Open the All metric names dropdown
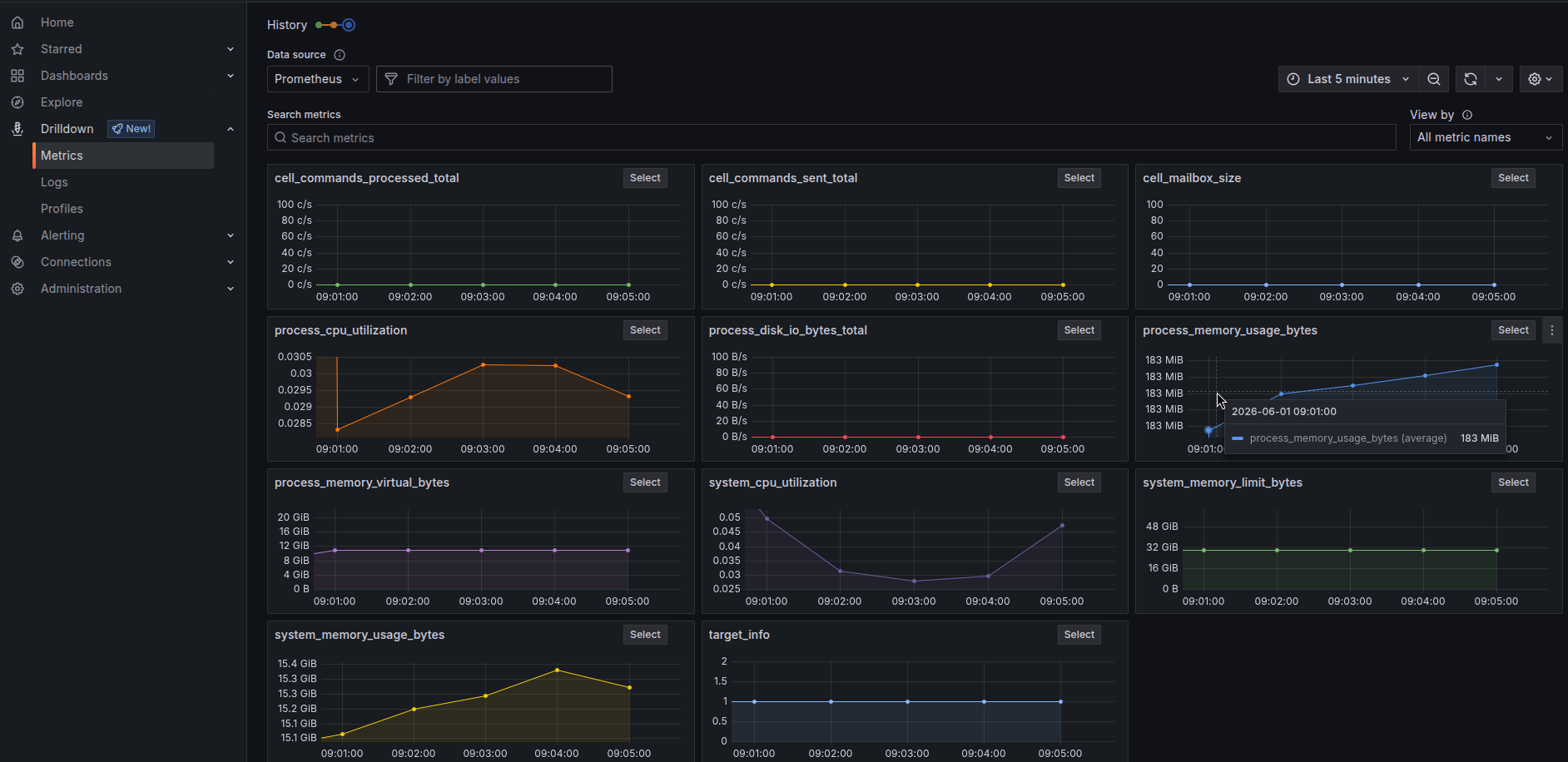Viewport: 1568px width, 762px height. pos(1486,137)
